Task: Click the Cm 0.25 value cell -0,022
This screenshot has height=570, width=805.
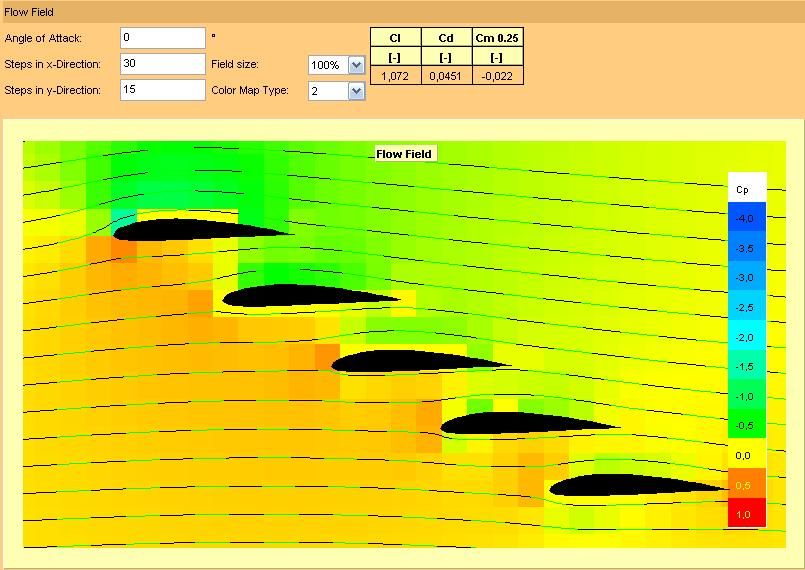Action: click(497, 76)
